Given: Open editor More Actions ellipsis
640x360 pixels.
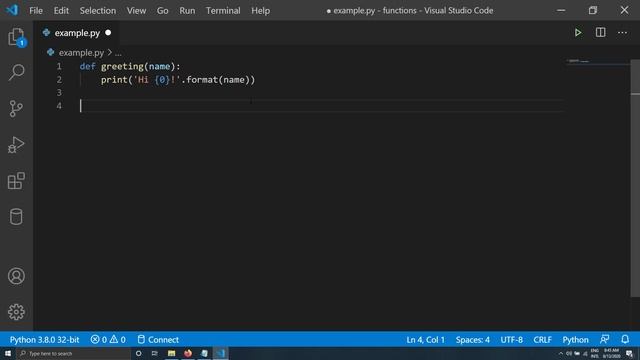Looking at the screenshot, I should (x=622, y=33).
